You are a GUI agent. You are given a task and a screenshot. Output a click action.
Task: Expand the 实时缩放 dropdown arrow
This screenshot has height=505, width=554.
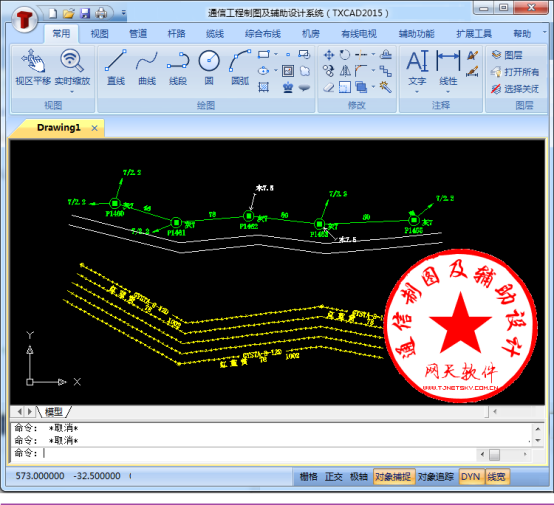pos(72,92)
